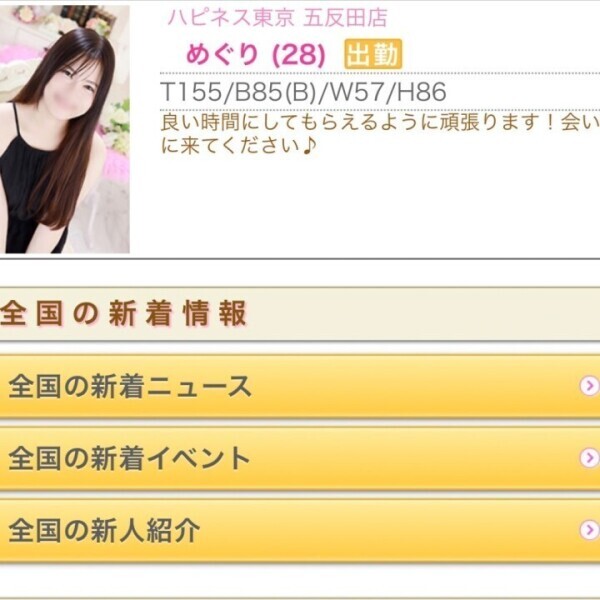Click the に来てください♪ line of the comment
The width and height of the screenshot is (600, 600).
(239, 146)
